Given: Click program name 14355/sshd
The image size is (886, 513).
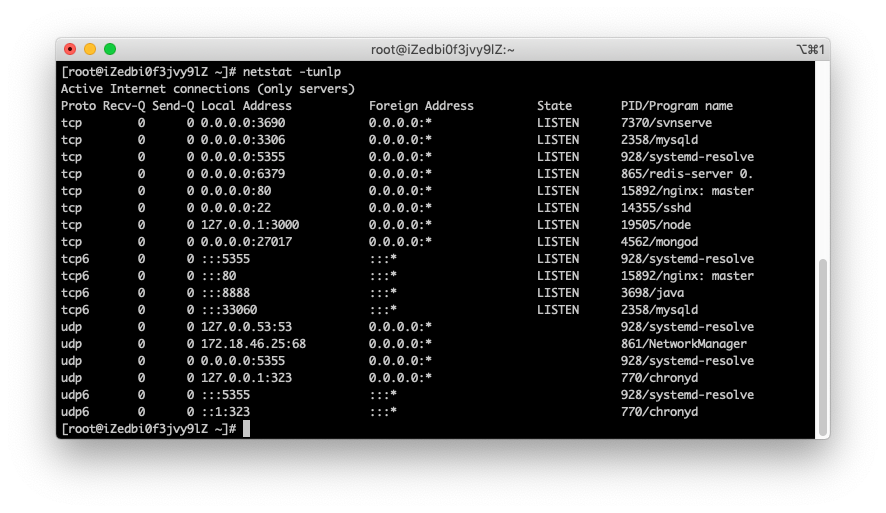Looking at the screenshot, I should coord(656,207).
